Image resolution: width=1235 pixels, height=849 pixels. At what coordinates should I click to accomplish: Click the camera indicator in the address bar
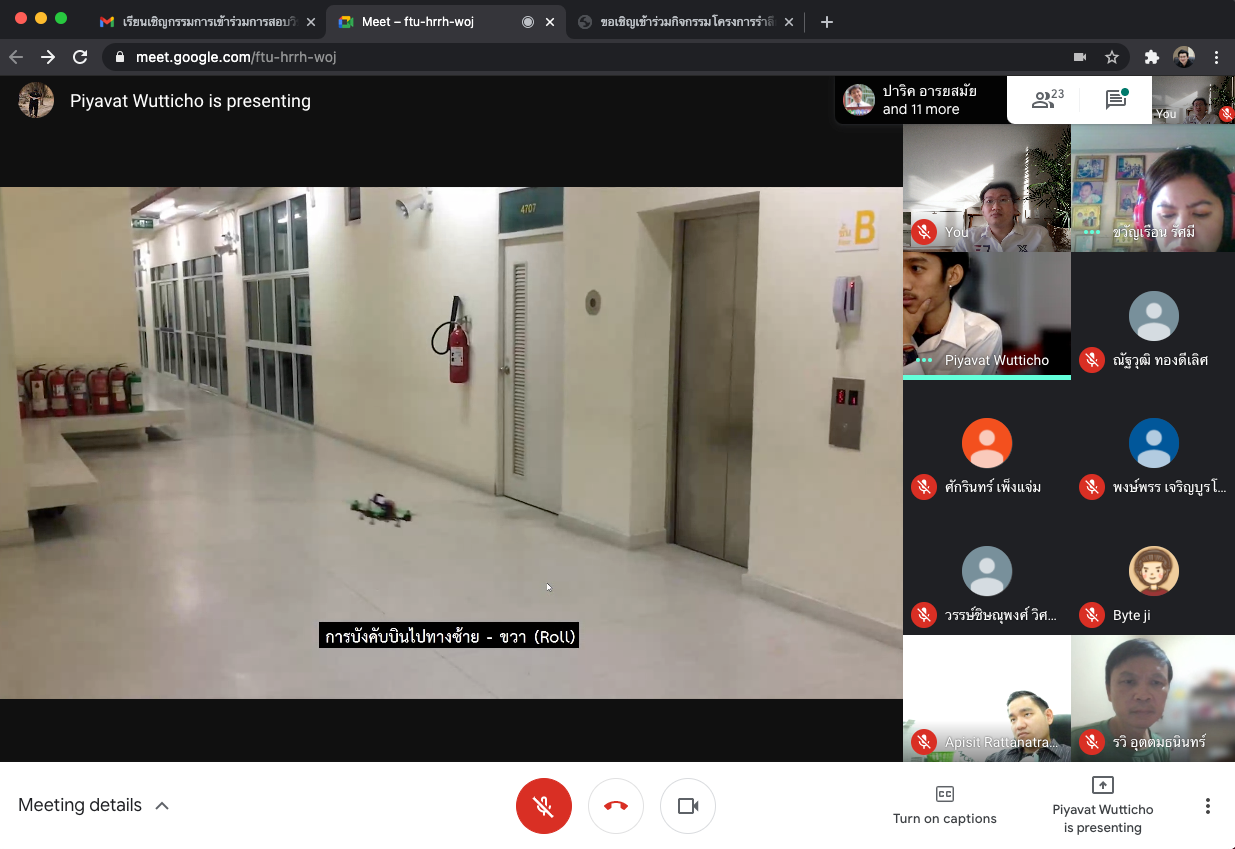click(x=1080, y=57)
